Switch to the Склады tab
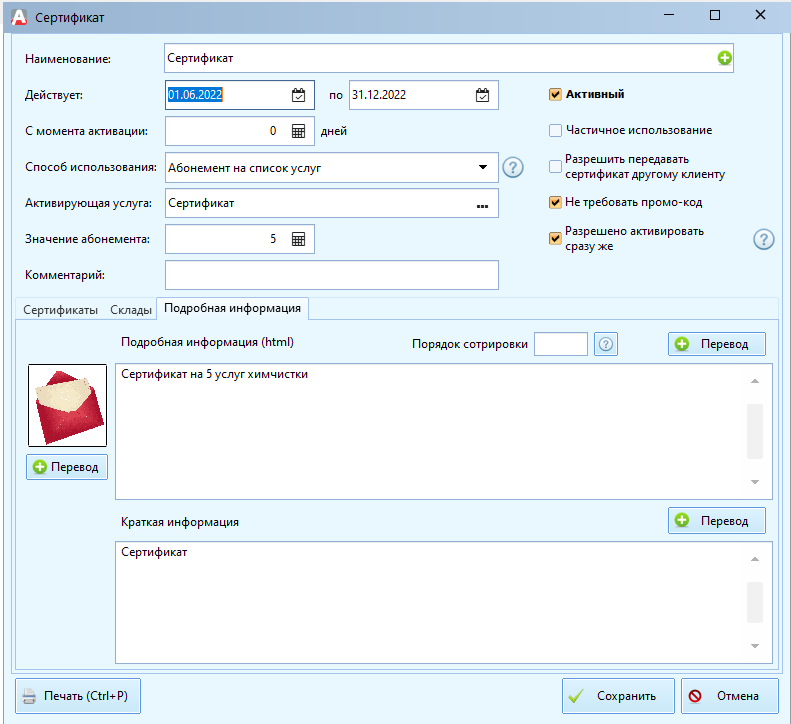The width and height of the screenshot is (791, 724). (x=131, y=310)
